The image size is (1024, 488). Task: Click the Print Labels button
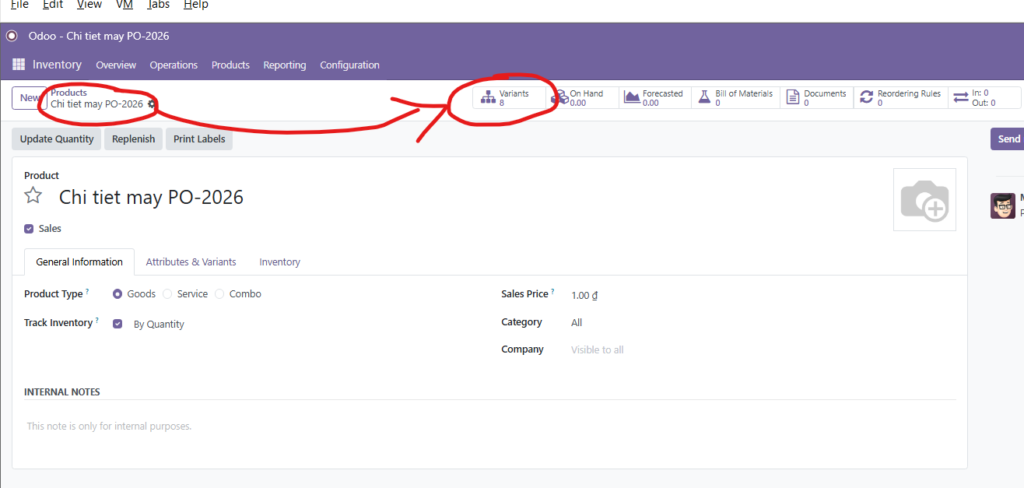(x=198, y=139)
